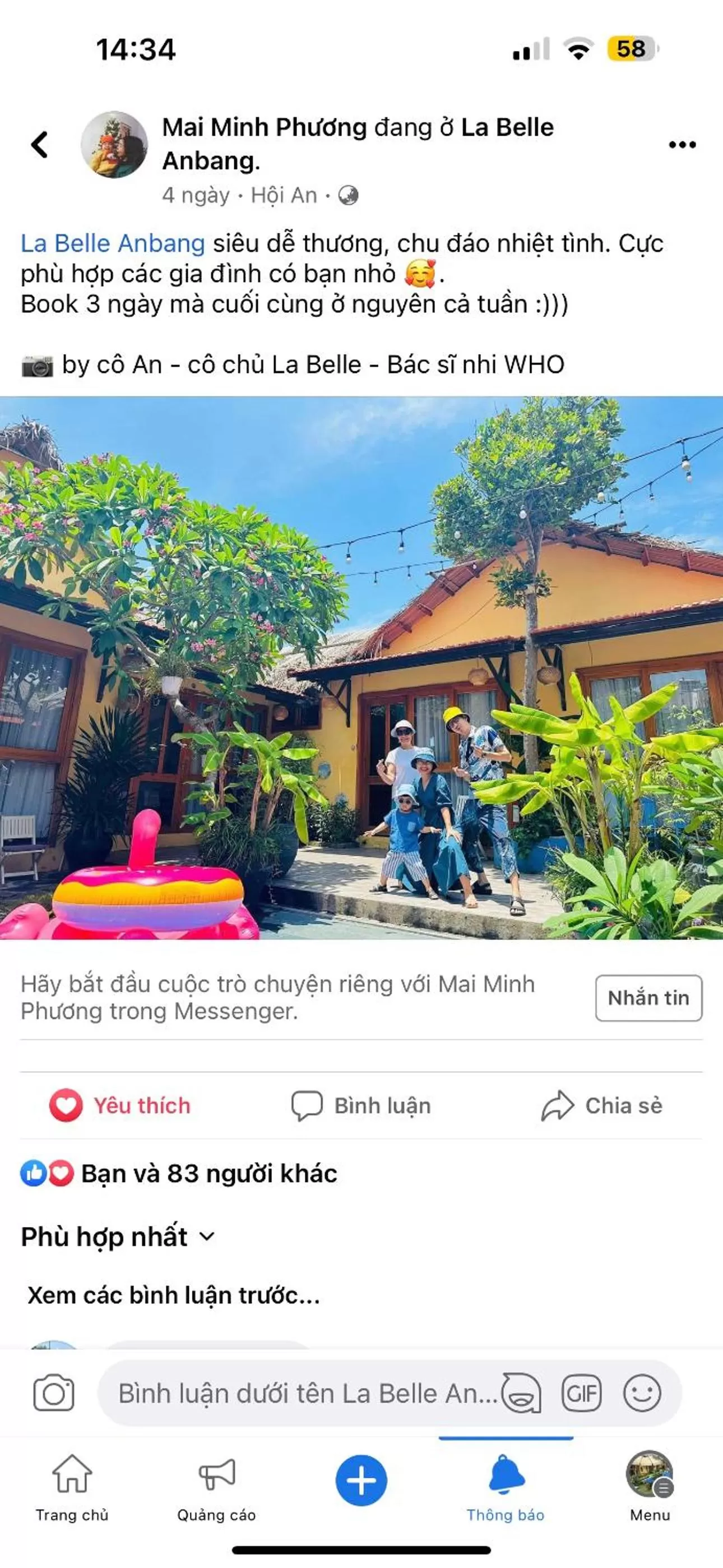Click Mai Minh Phương's profile picture

(x=114, y=144)
